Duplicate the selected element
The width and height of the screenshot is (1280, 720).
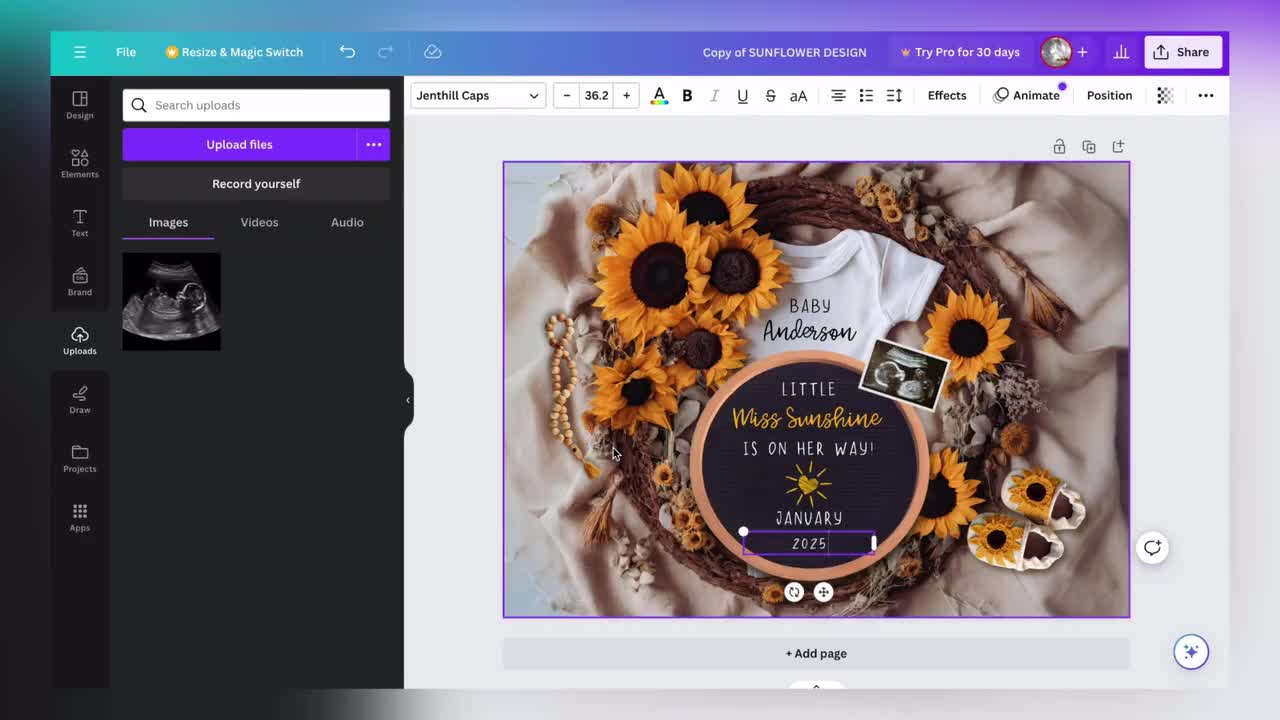pos(1089,146)
